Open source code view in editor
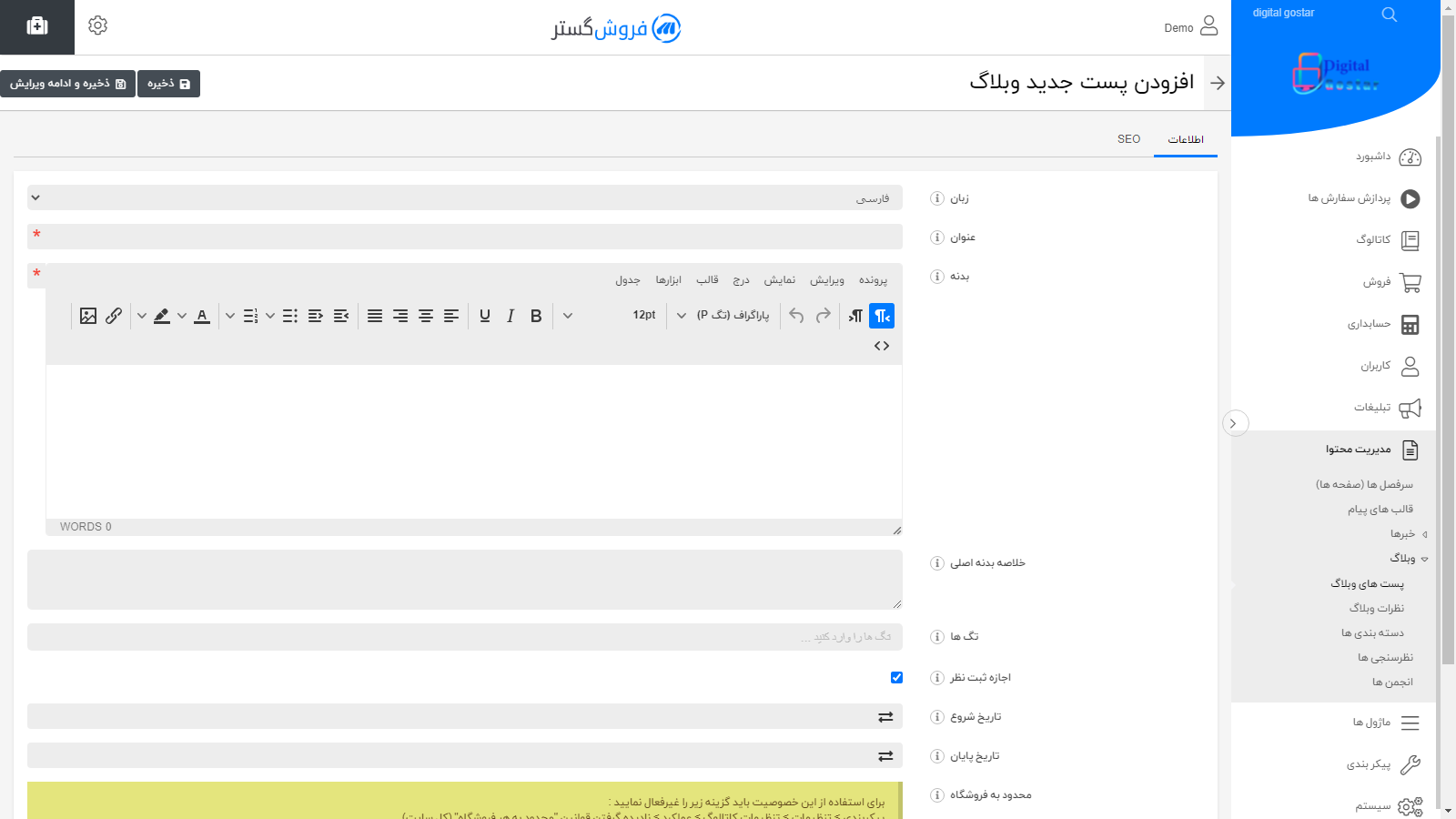This screenshot has height=819, width=1456. 881,346
